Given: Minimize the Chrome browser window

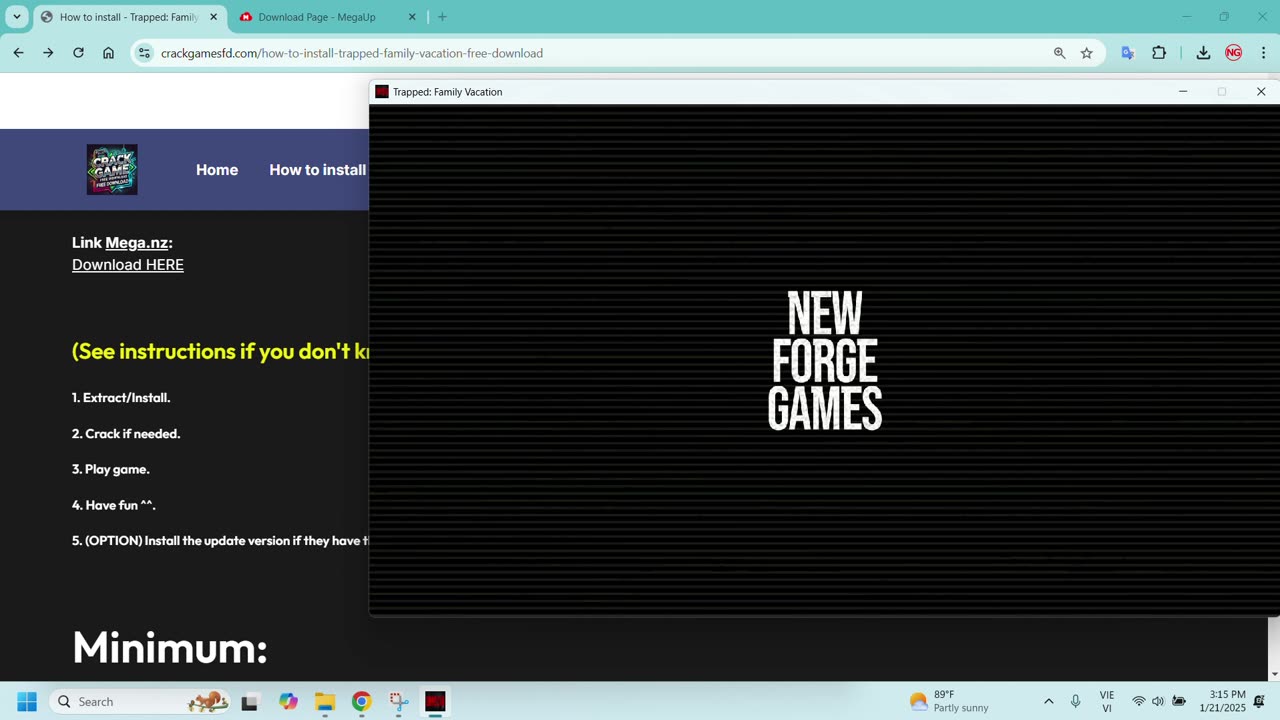Looking at the screenshot, I should tap(1186, 17).
